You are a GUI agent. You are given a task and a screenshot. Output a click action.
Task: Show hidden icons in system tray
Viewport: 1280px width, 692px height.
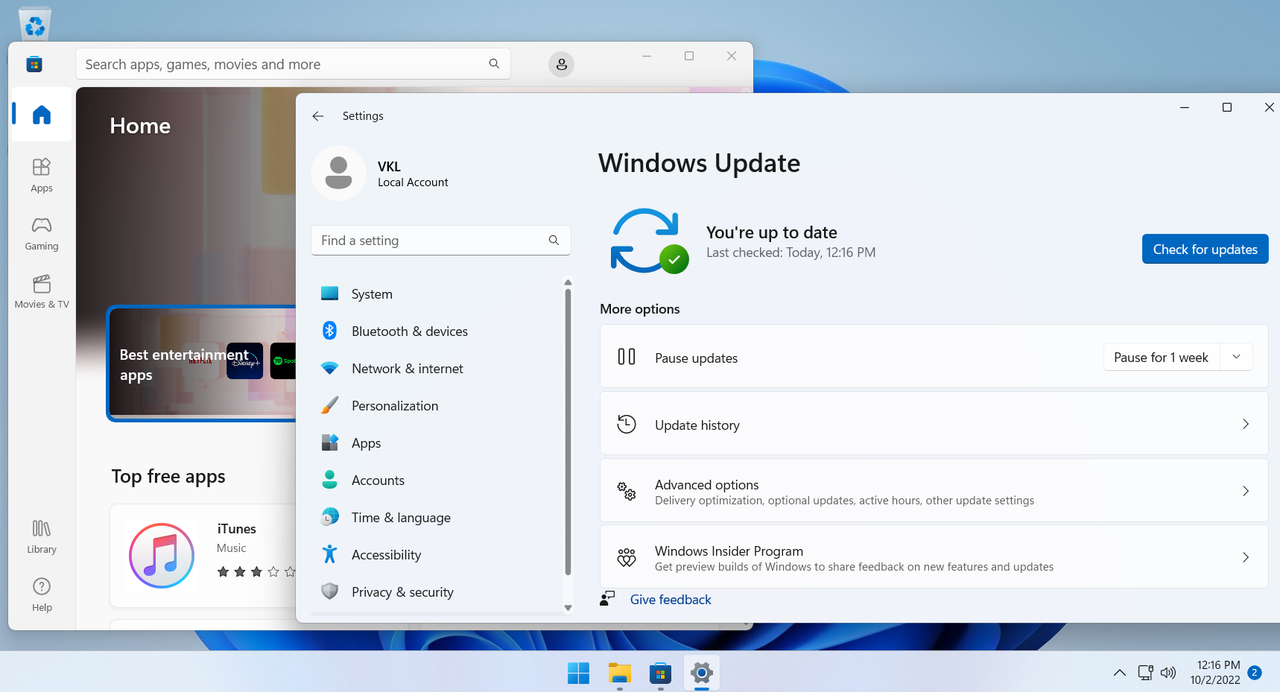point(1120,673)
